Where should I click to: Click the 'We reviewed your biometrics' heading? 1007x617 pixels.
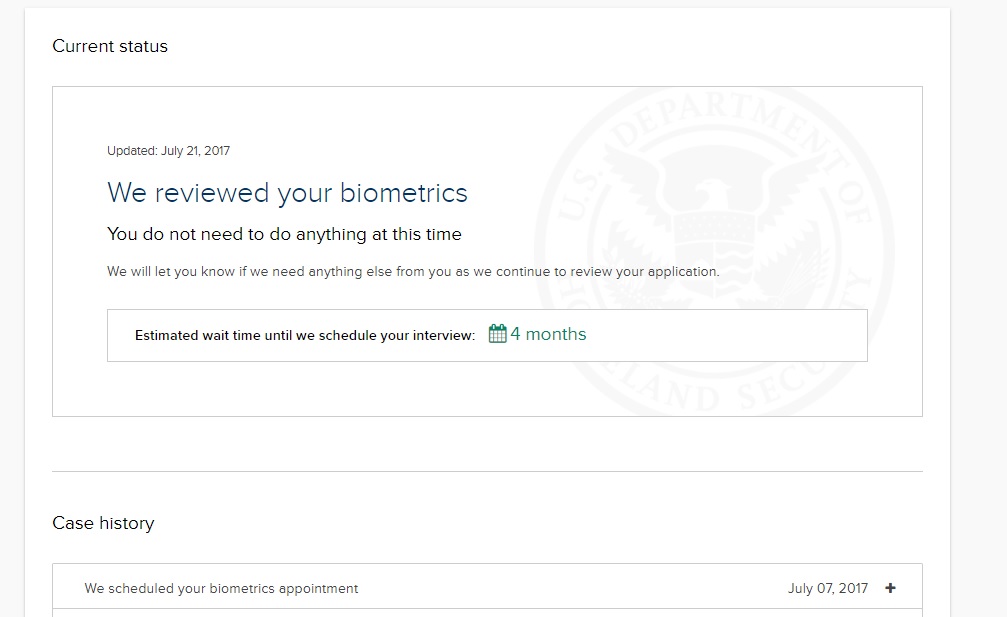click(287, 193)
